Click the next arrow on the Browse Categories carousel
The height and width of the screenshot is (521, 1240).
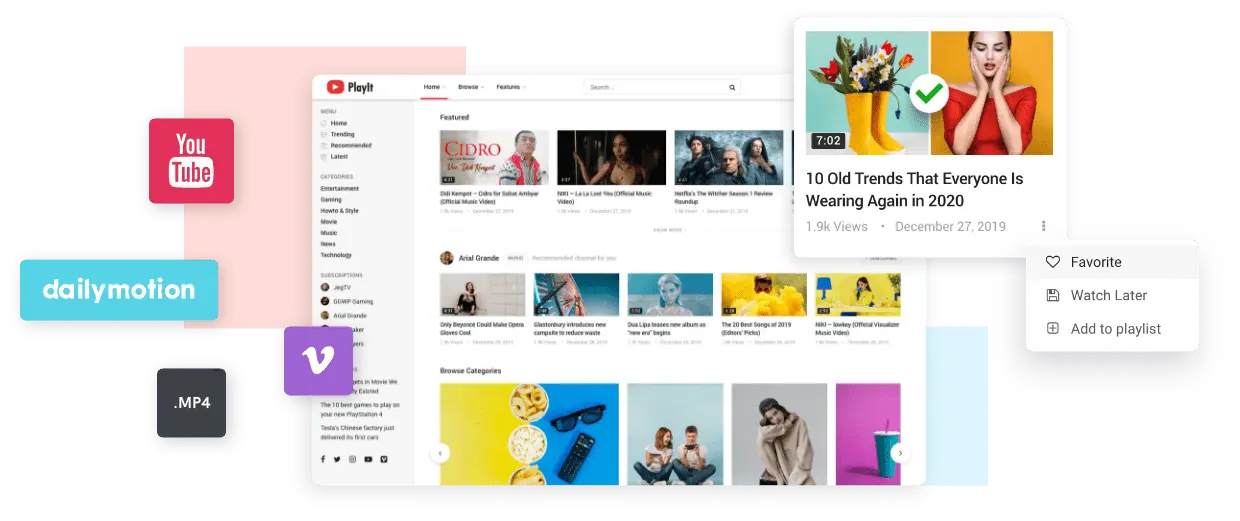pyautogui.click(x=900, y=453)
